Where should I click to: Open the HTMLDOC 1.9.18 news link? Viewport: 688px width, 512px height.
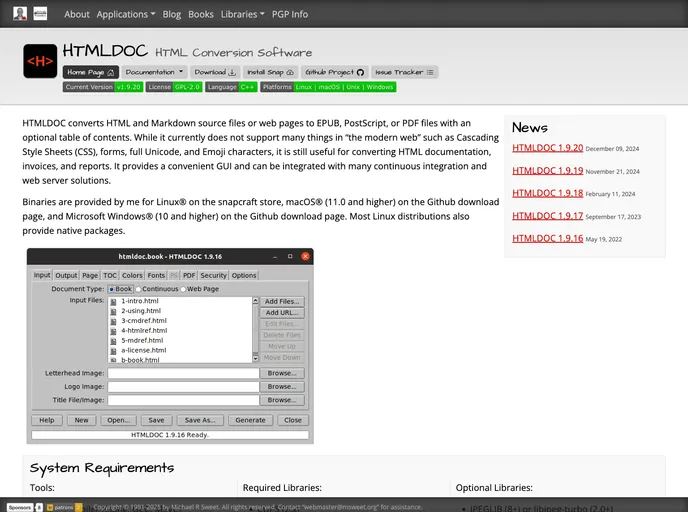(547, 193)
